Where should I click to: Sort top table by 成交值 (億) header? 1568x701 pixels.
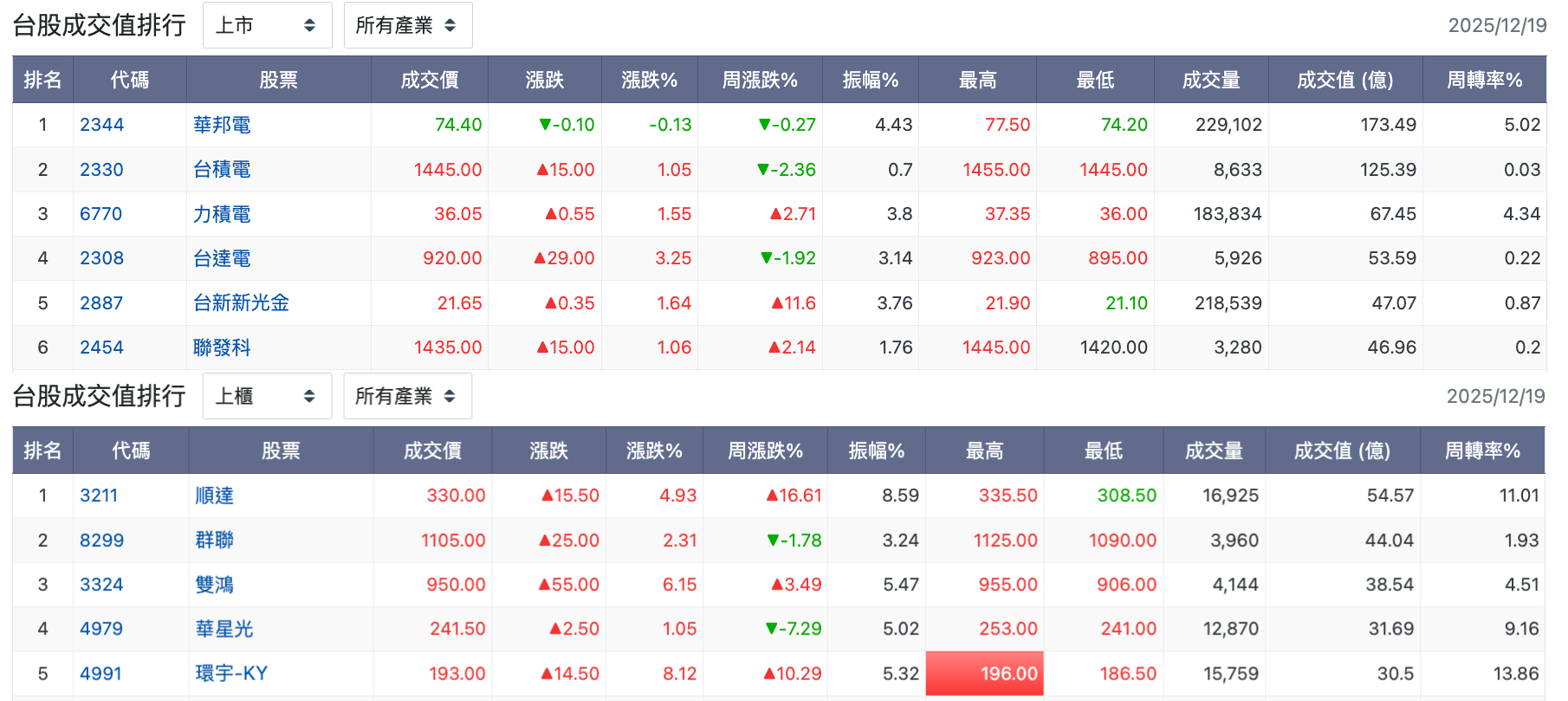(1345, 80)
